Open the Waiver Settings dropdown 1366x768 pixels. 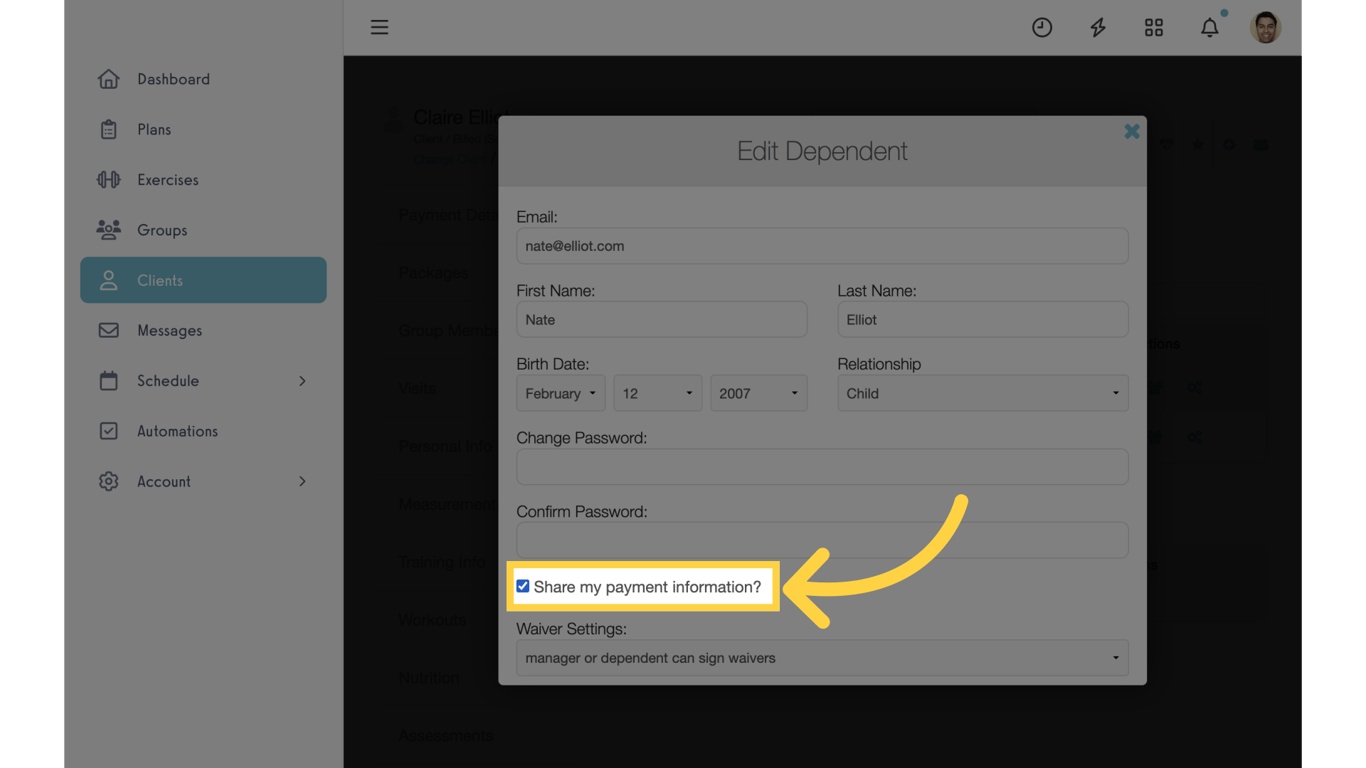point(822,657)
